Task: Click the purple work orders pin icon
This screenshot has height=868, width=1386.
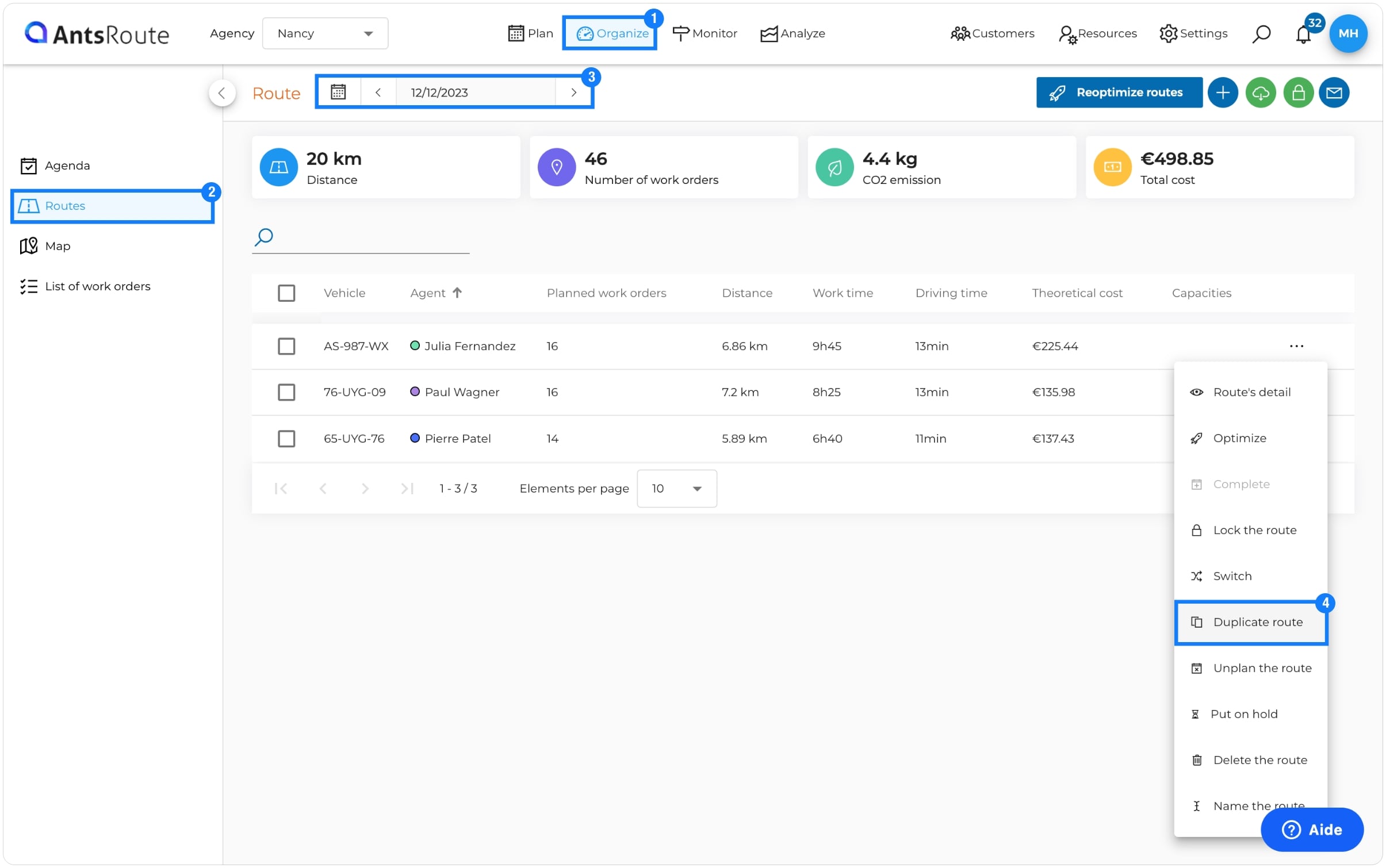Action: (556, 167)
